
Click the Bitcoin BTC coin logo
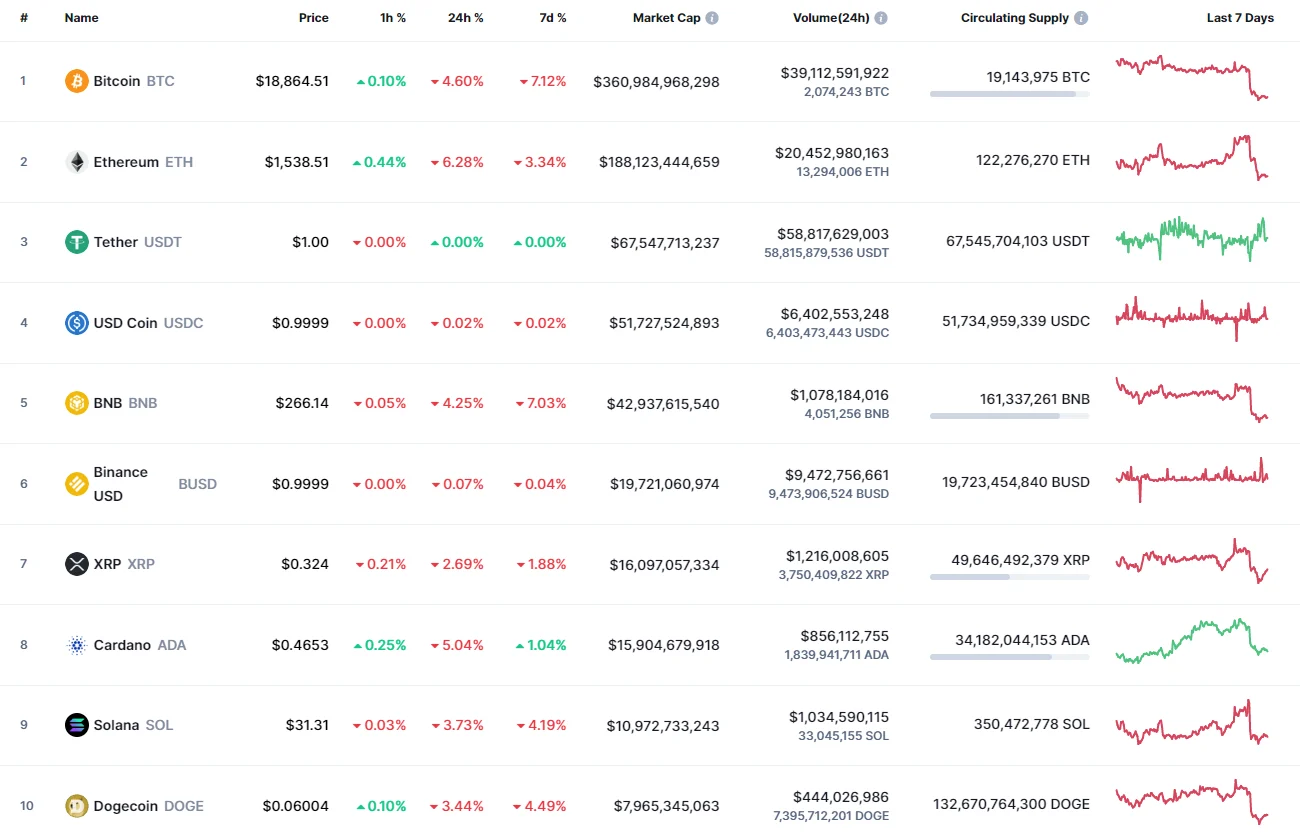(x=75, y=81)
